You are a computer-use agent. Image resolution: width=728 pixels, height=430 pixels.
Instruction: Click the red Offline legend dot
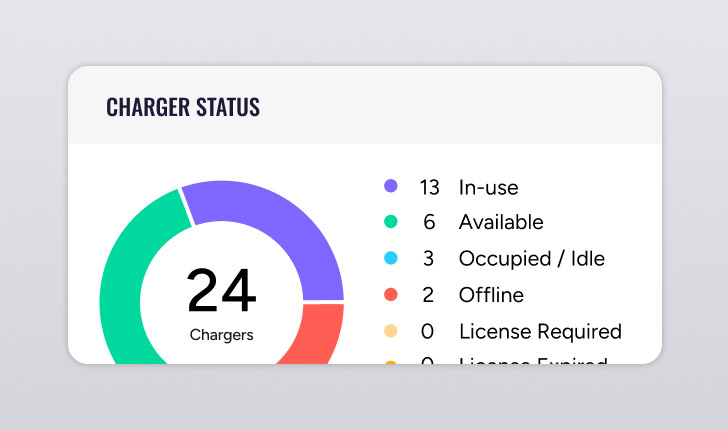click(391, 294)
